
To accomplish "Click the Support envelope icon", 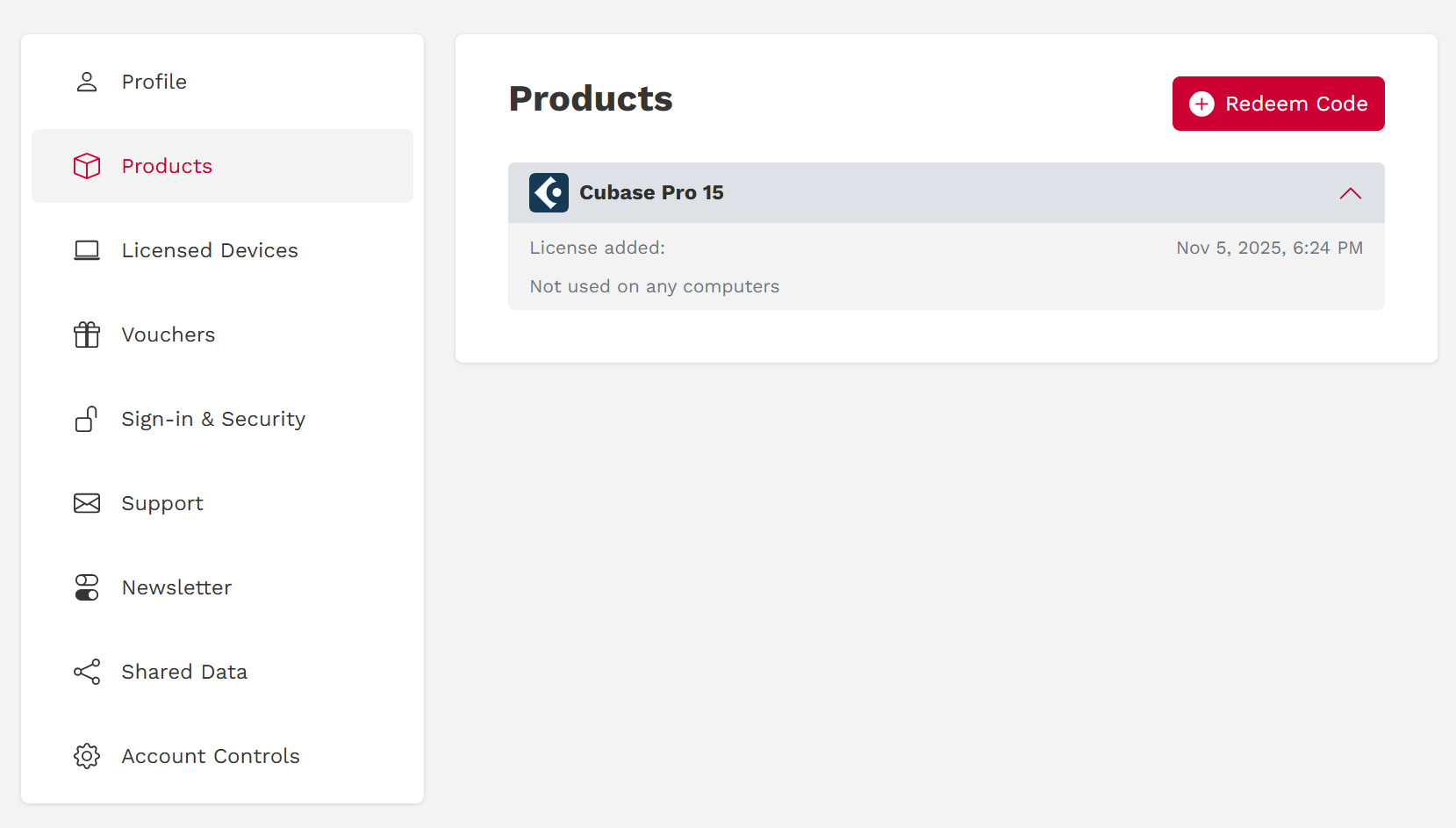I will coord(87,503).
